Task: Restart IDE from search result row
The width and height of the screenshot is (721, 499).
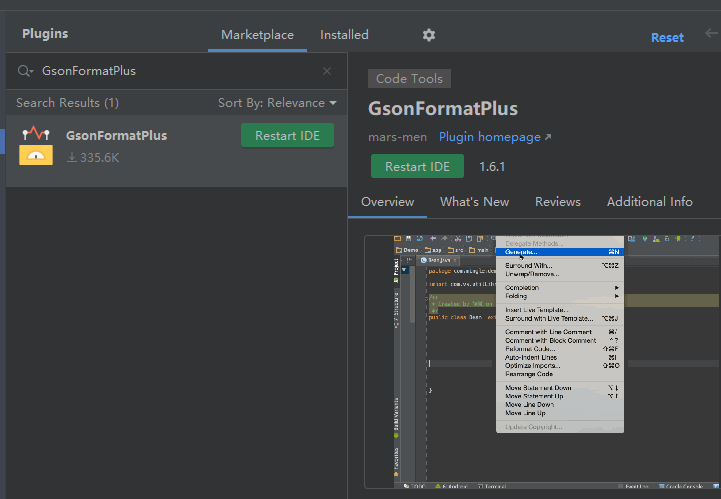Action: tap(287, 136)
